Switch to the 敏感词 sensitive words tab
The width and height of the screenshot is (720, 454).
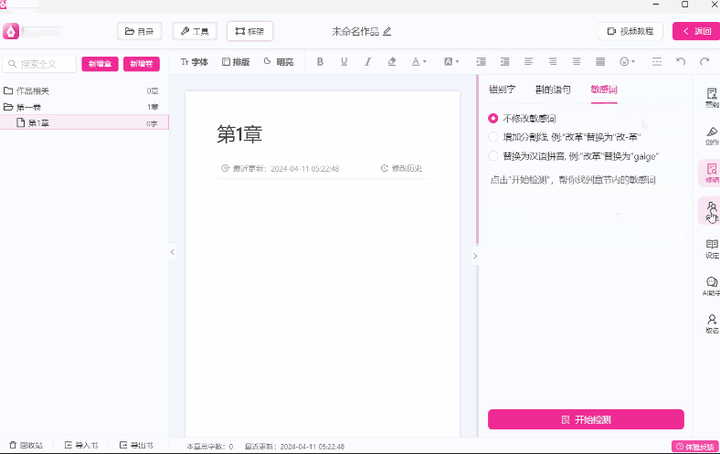(604, 90)
